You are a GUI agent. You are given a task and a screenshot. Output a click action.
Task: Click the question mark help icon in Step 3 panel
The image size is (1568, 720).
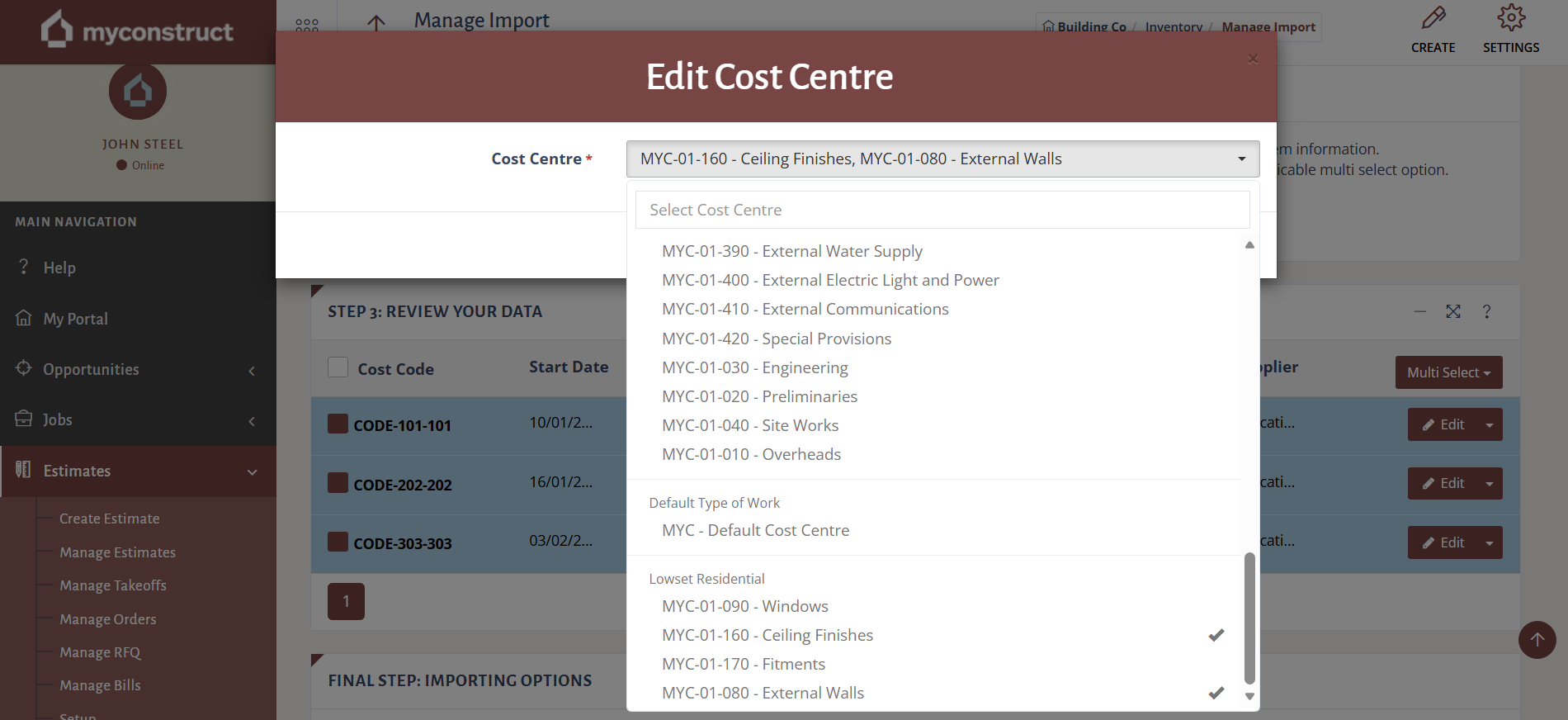(x=1486, y=311)
